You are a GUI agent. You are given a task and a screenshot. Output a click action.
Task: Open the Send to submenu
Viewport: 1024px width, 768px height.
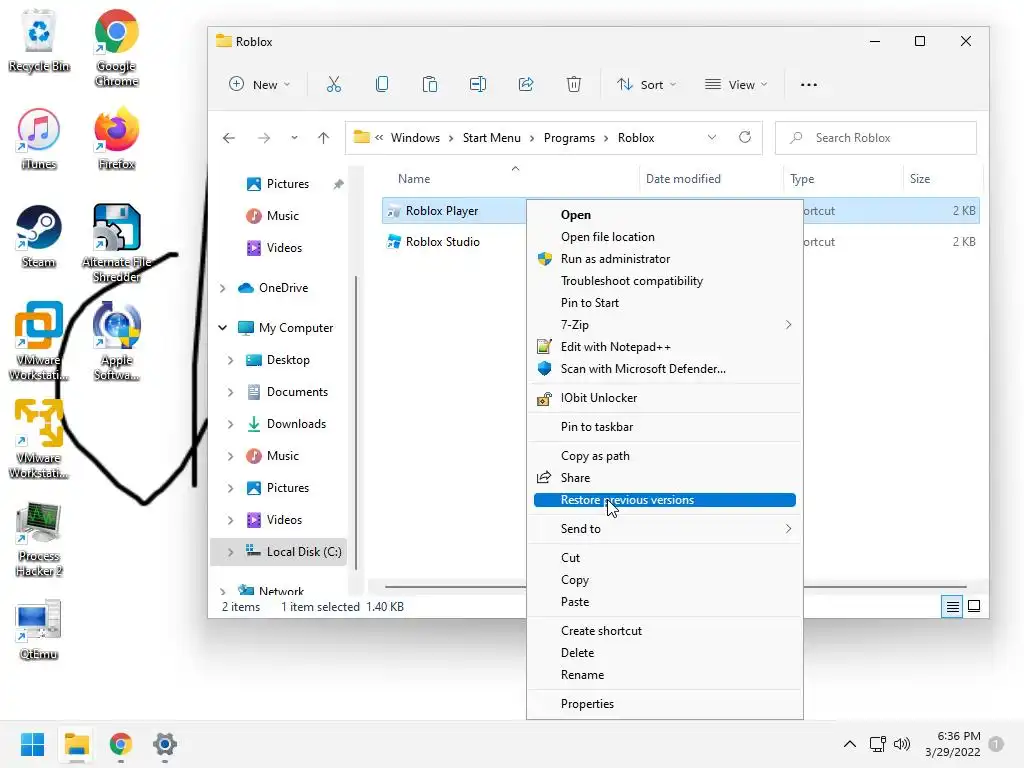pyautogui.click(x=665, y=529)
